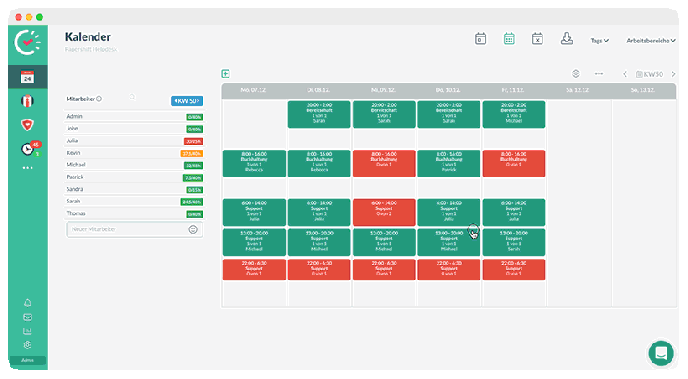Click the employee search magnifier icon

click(133, 97)
